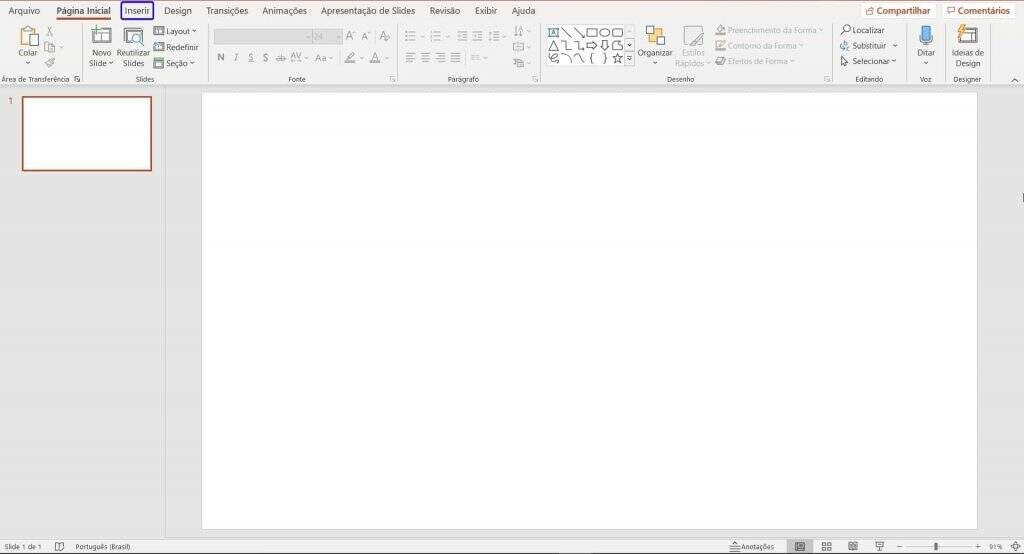Click the Novo Slide icon
Screen dimensions: 1024x554
tap(101, 35)
